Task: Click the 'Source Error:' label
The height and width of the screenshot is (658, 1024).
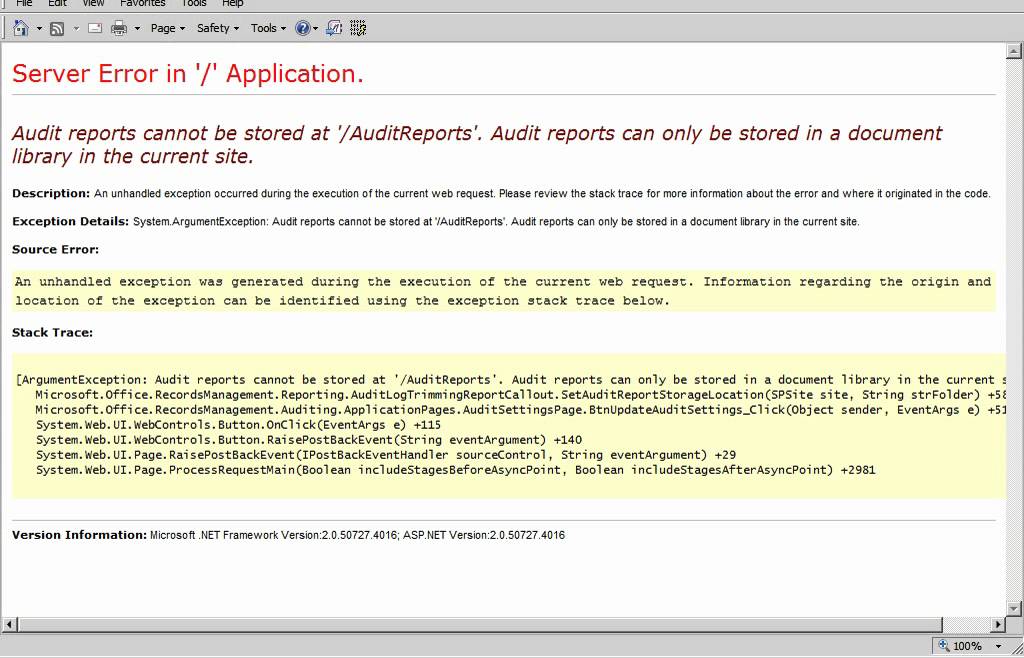Action: coord(56,249)
